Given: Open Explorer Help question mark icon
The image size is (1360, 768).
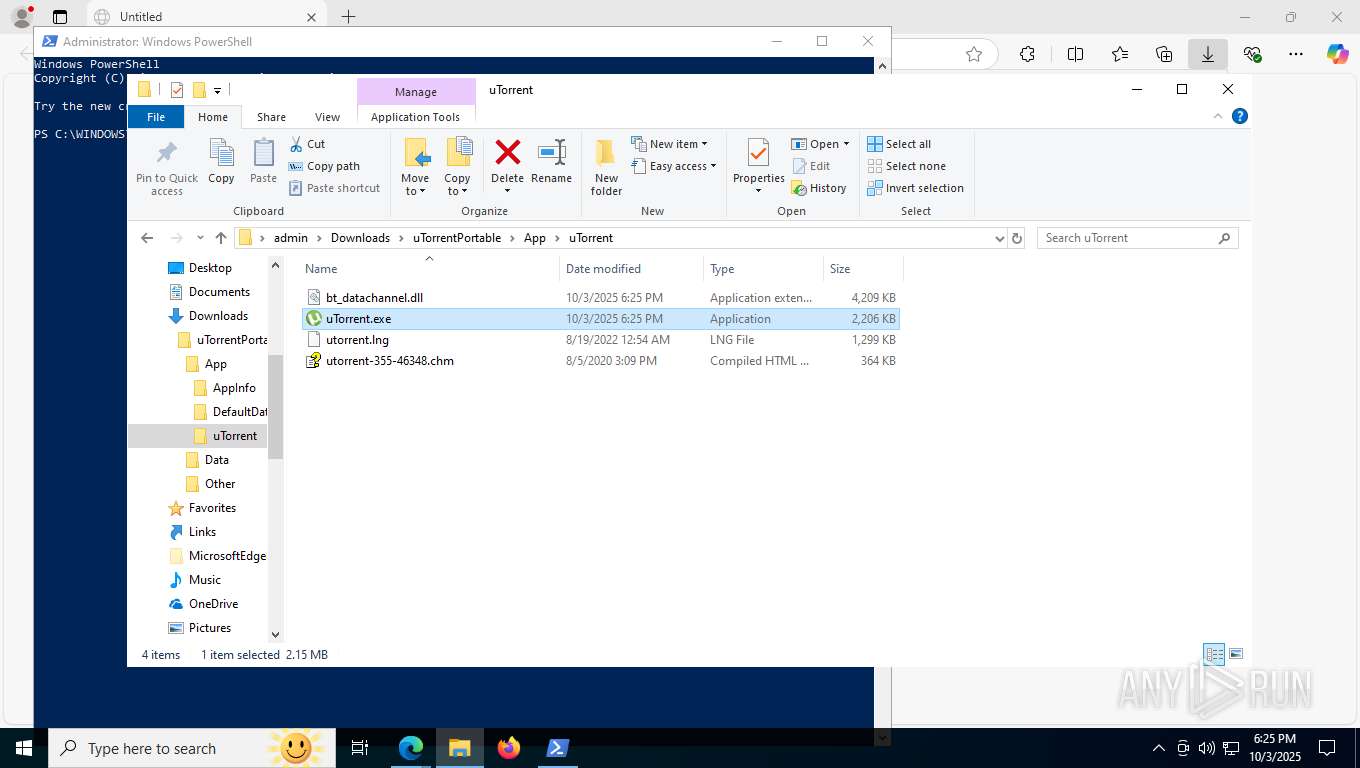Looking at the screenshot, I should coord(1240,116).
